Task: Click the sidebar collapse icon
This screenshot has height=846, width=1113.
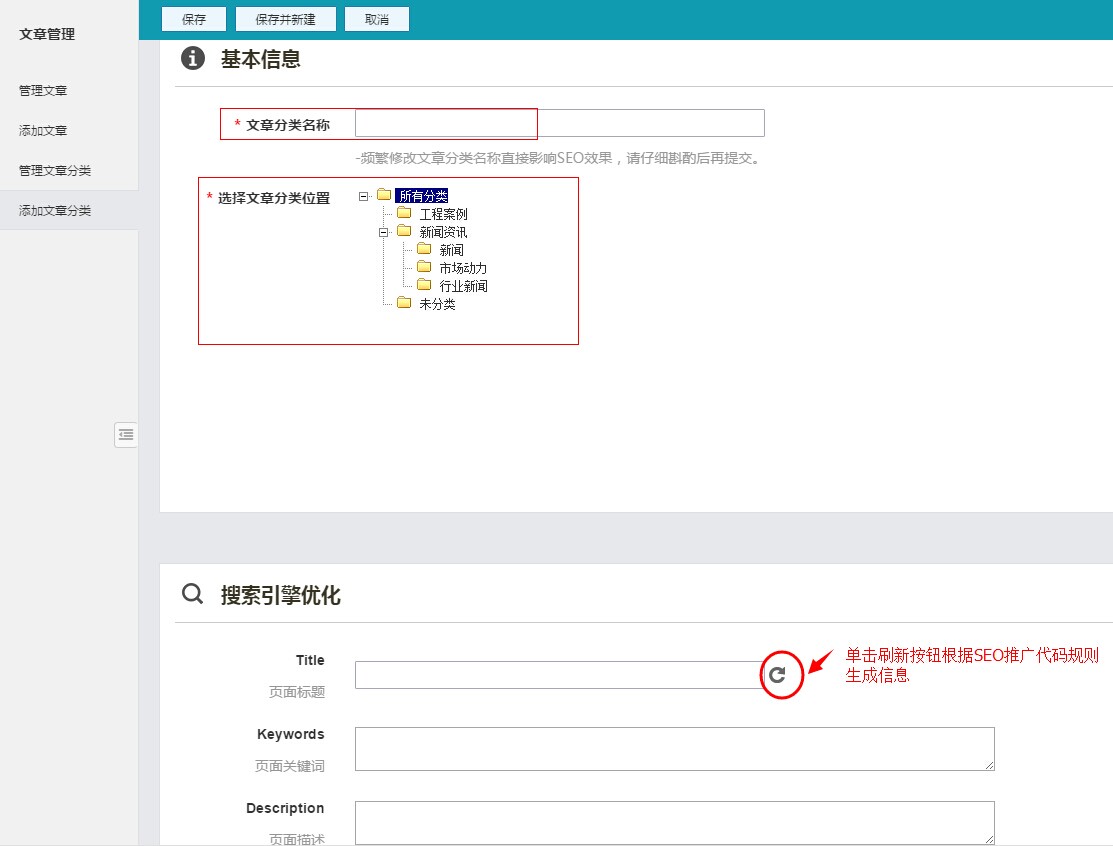Action: click(125, 434)
